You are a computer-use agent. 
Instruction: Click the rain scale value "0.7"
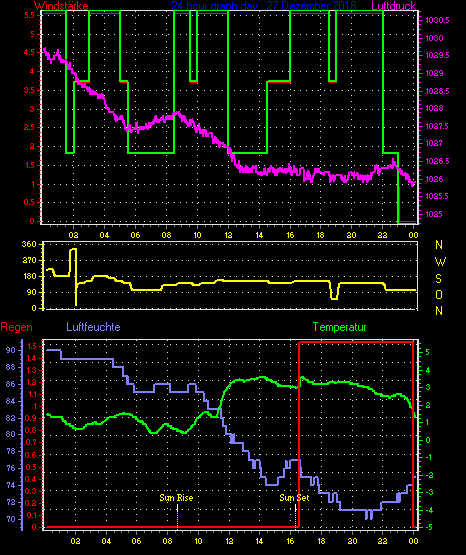(32, 442)
